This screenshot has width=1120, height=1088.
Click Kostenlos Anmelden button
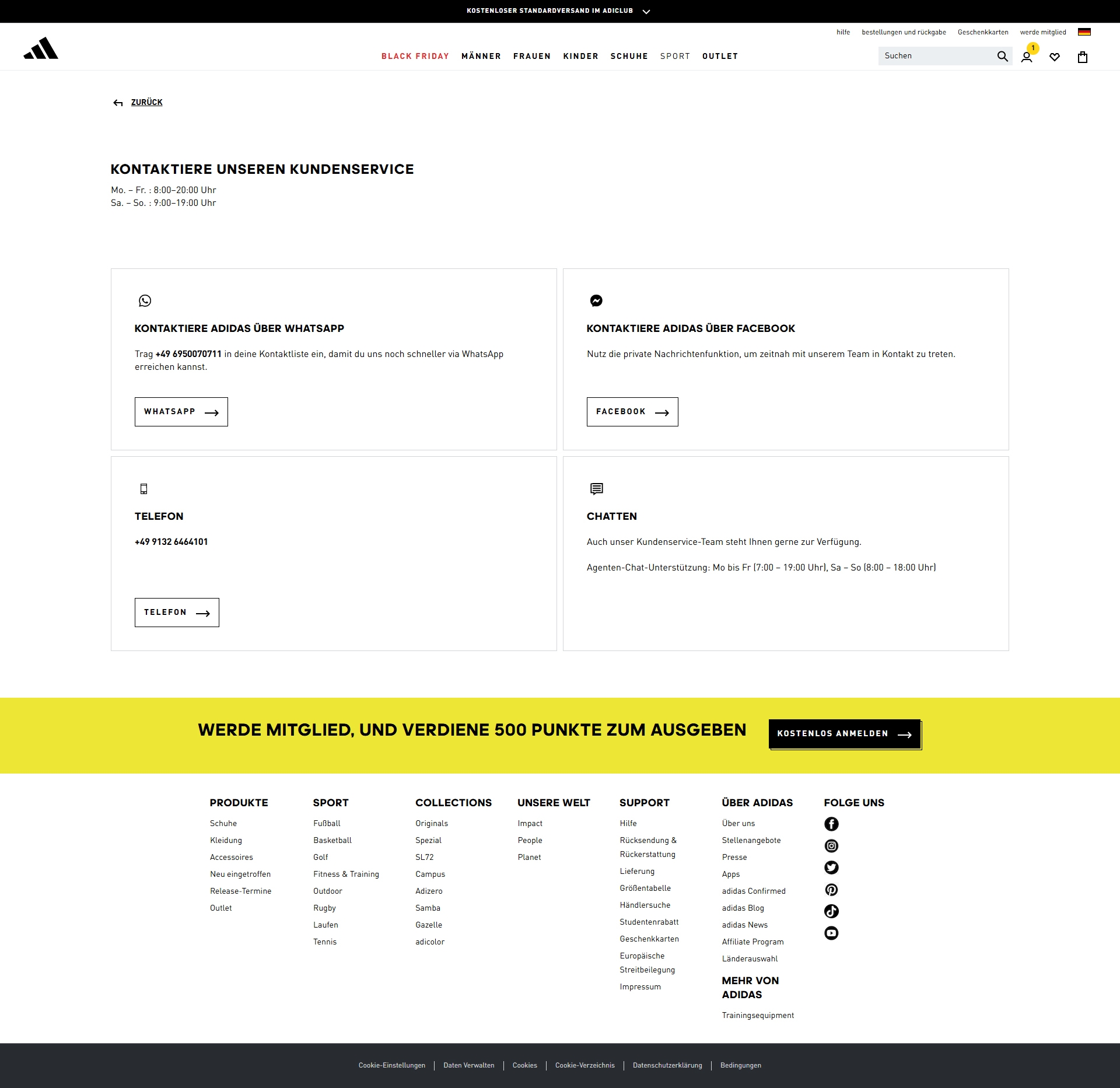click(845, 734)
